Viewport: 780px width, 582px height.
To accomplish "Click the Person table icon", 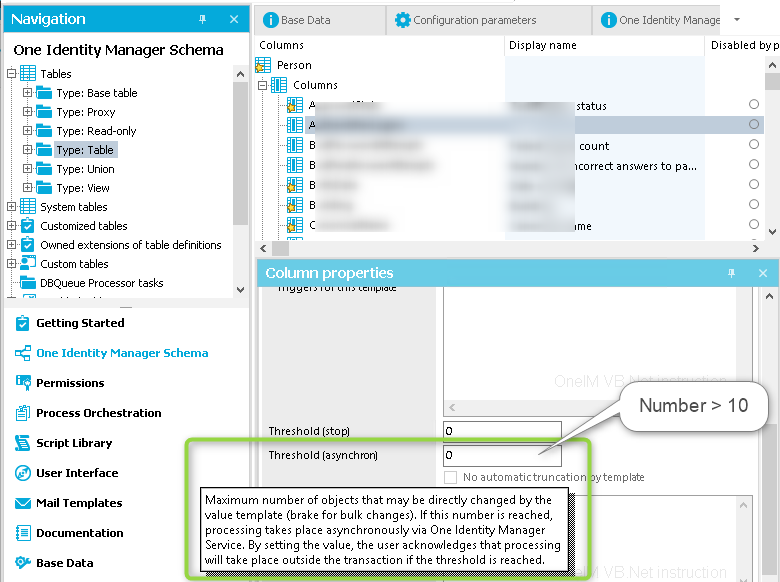I will (x=263, y=65).
